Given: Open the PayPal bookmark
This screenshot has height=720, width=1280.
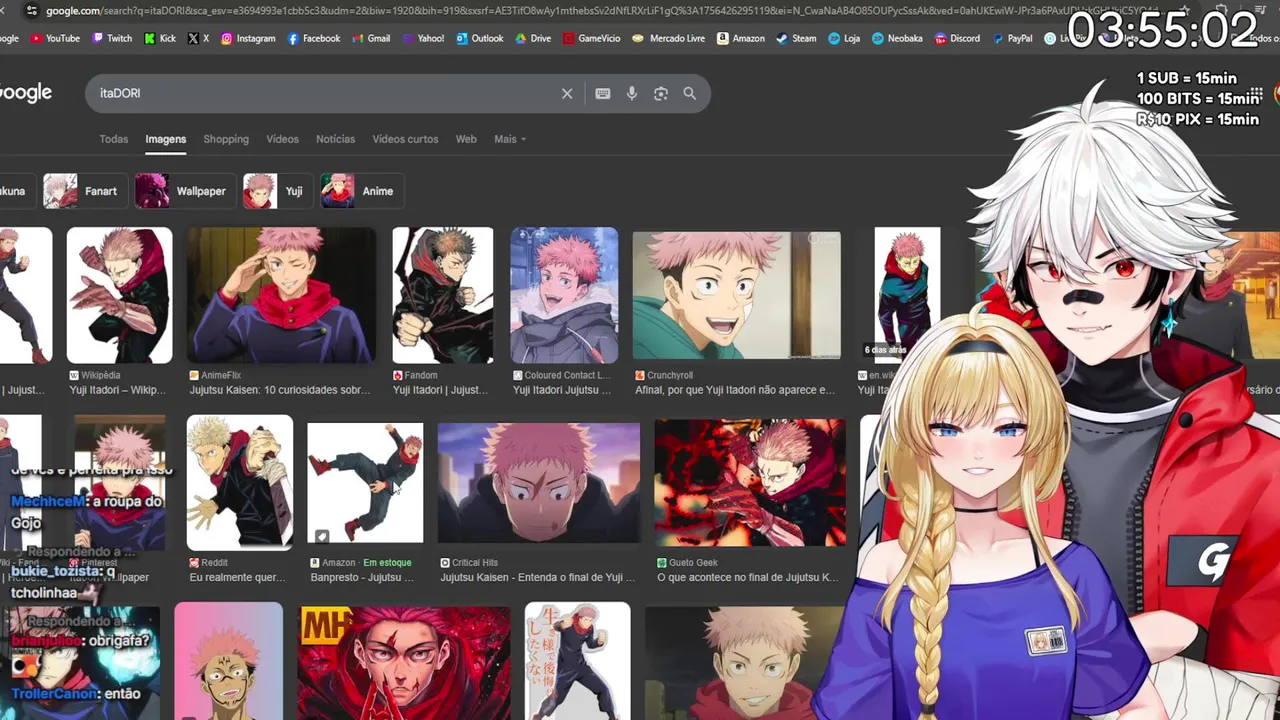Looking at the screenshot, I should (x=1012, y=38).
